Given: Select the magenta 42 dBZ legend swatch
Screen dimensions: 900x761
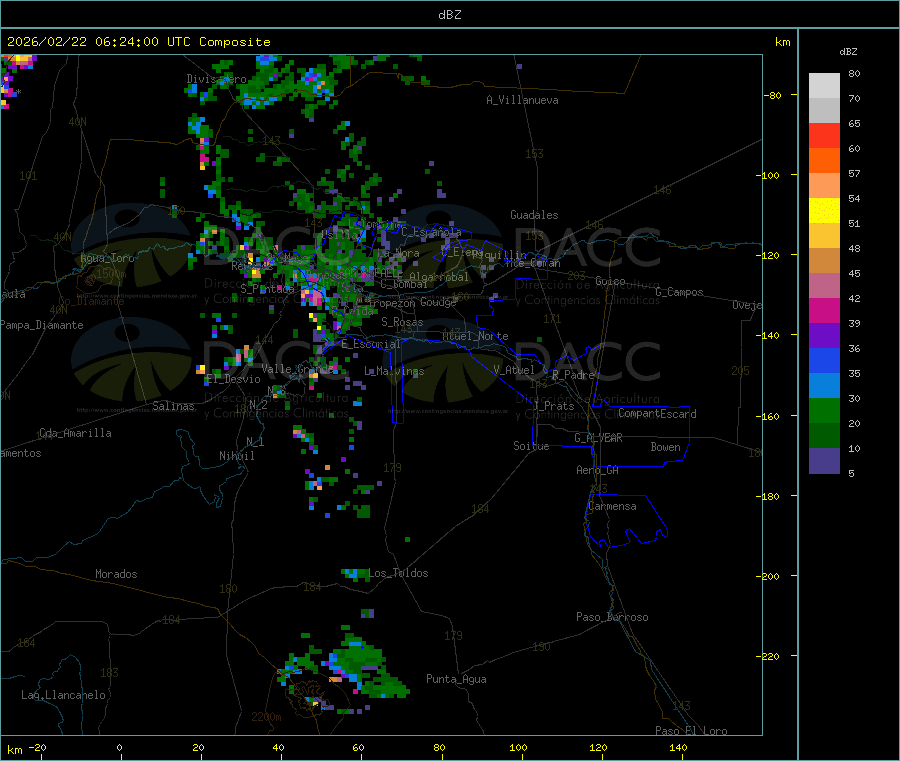Looking at the screenshot, I should (824, 310).
